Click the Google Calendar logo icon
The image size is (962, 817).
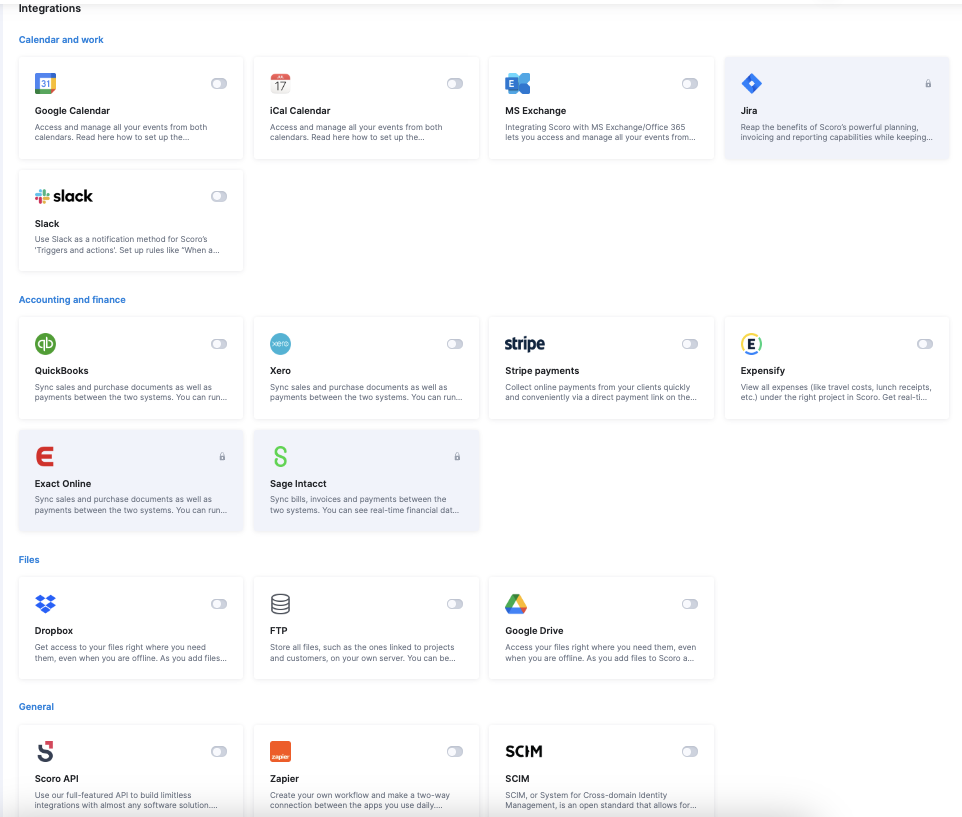tap(45, 83)
